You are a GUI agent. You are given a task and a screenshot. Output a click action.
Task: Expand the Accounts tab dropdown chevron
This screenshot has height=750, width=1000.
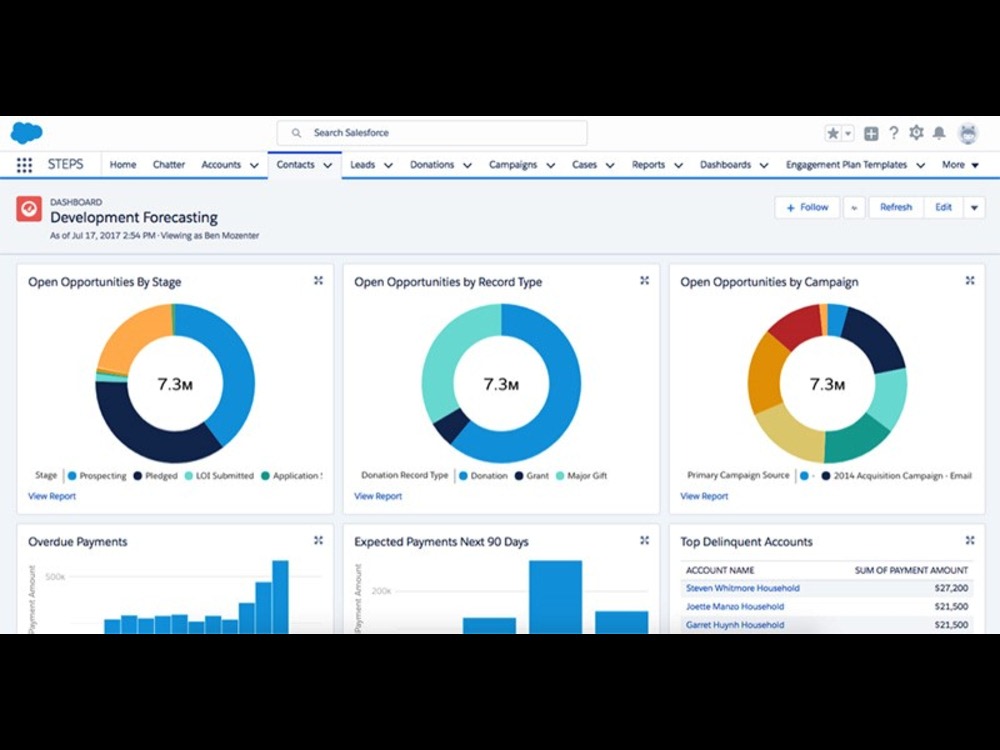coord(254,165)
